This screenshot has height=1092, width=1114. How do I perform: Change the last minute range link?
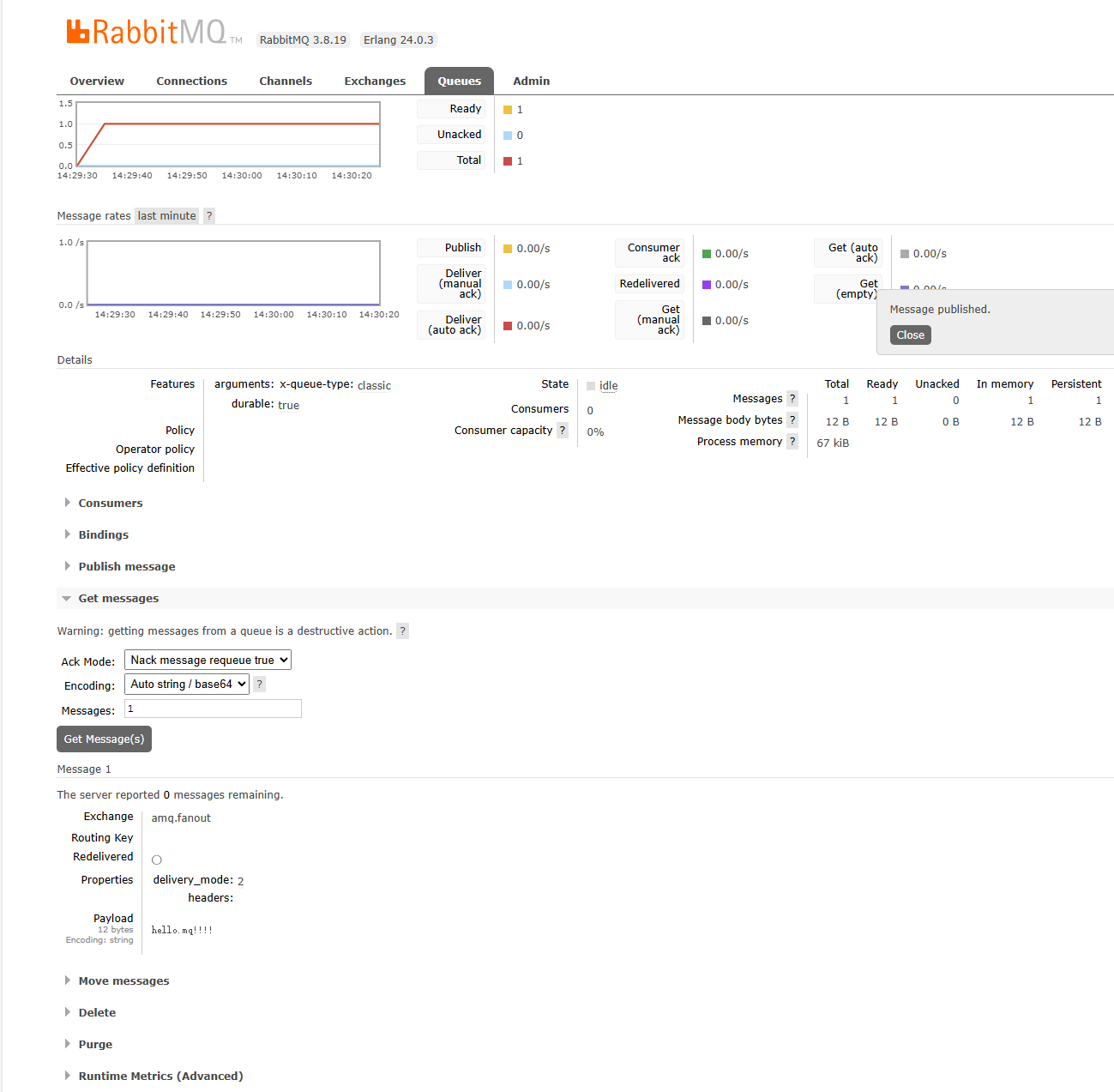point(167,216)
